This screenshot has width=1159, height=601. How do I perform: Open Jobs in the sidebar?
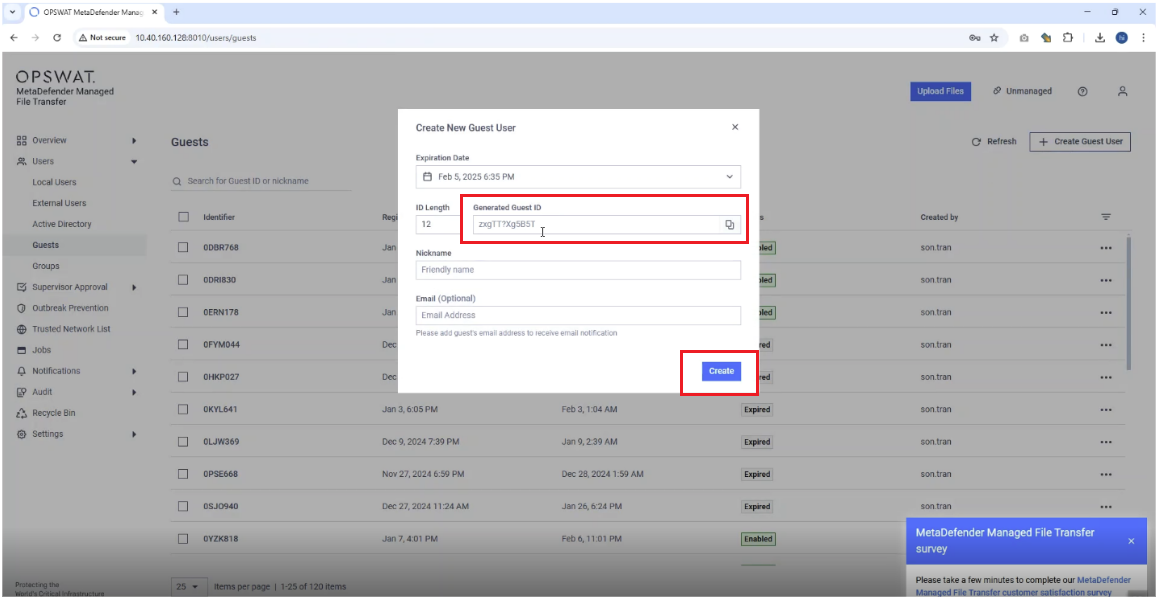[41, 350]
